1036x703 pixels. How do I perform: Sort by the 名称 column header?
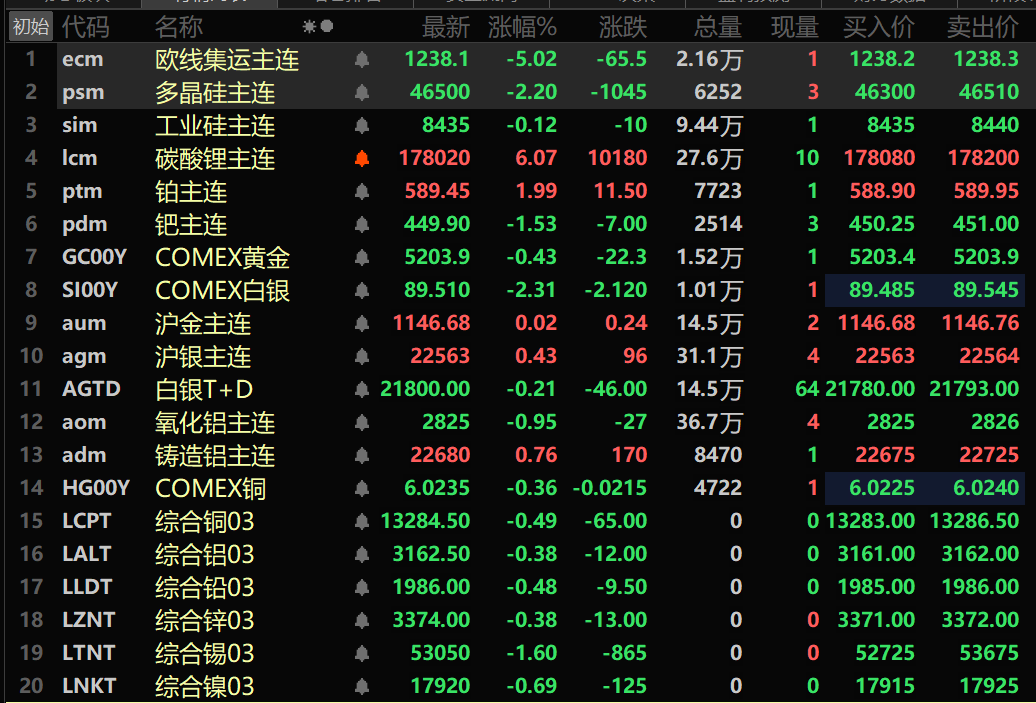click(178, 27)
